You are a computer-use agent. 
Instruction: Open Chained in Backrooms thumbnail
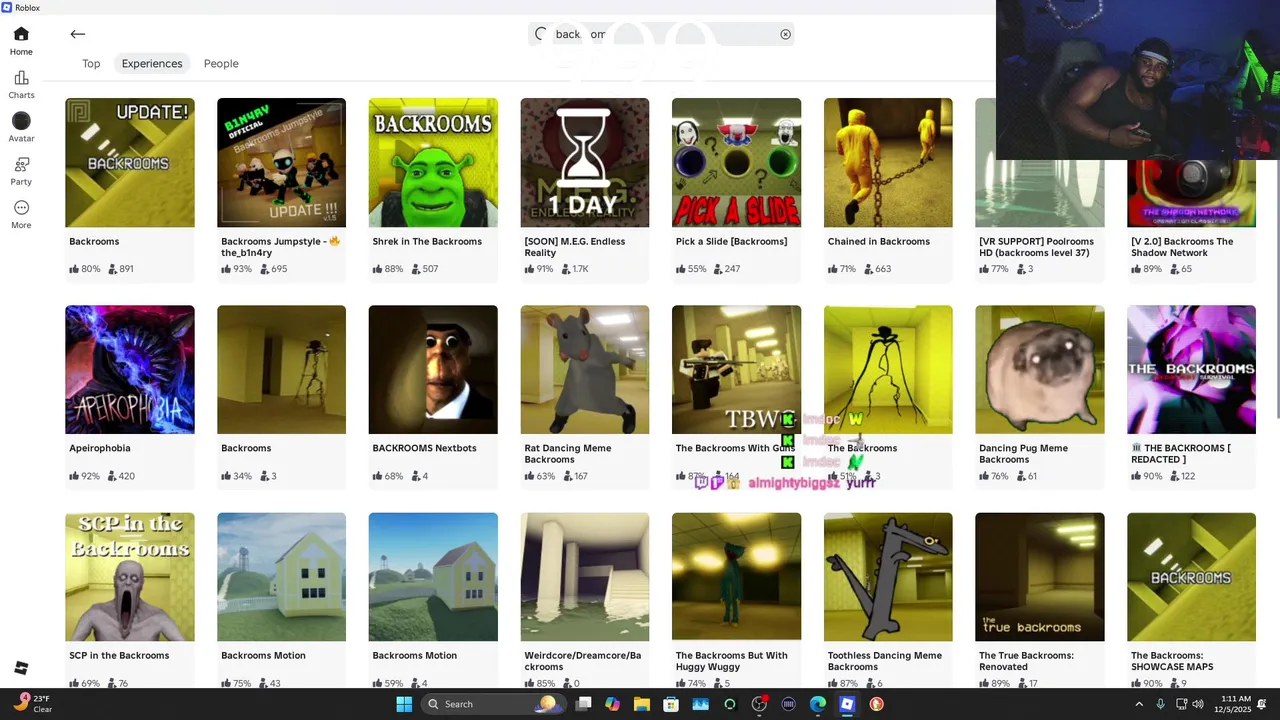point(888,162)
